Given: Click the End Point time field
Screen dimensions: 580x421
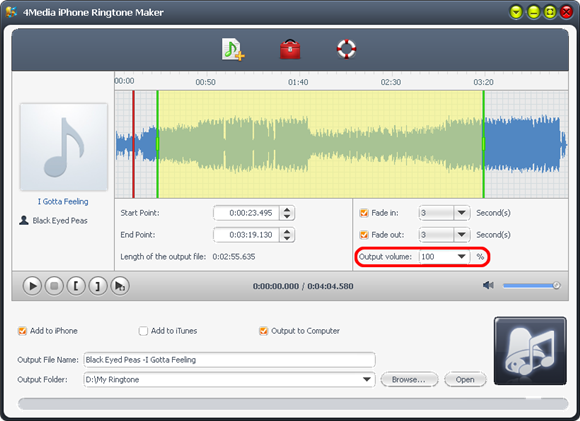Looking at the screenshot, I should pyautogui.click(x=246, y=235).
